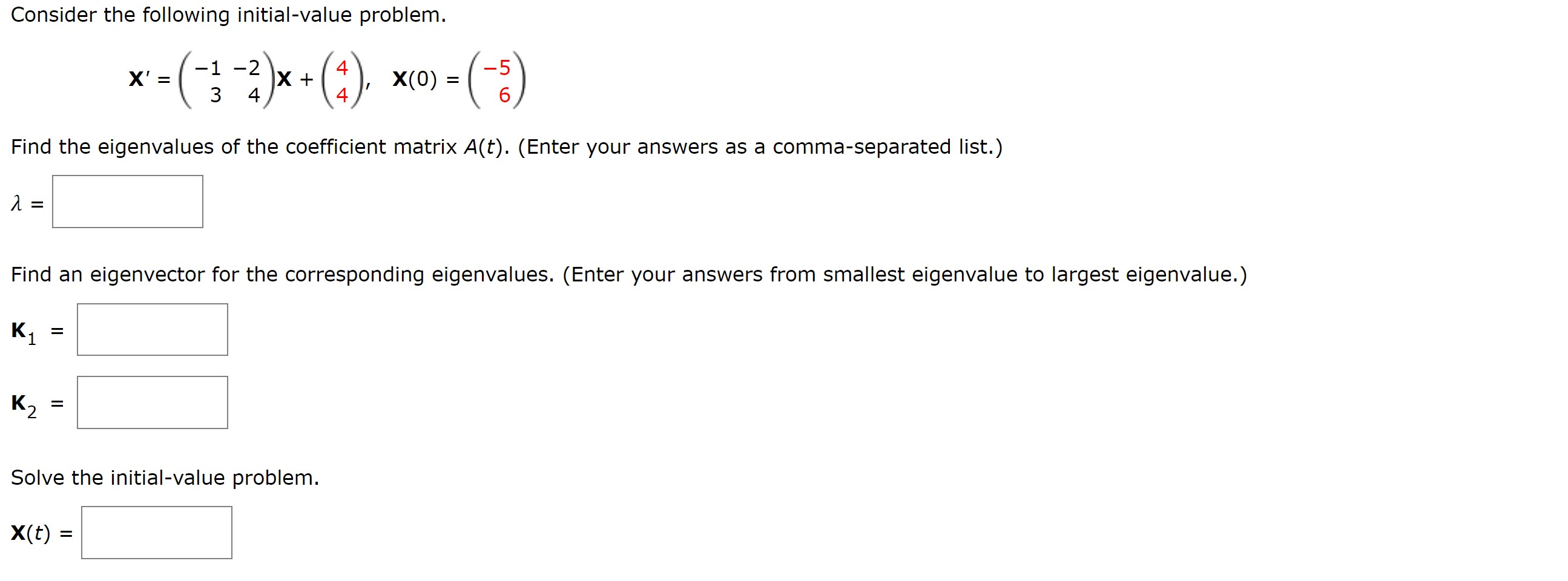Select the instruction Find an eigenvector for corresponding eigenvalues

click(280, 274)
